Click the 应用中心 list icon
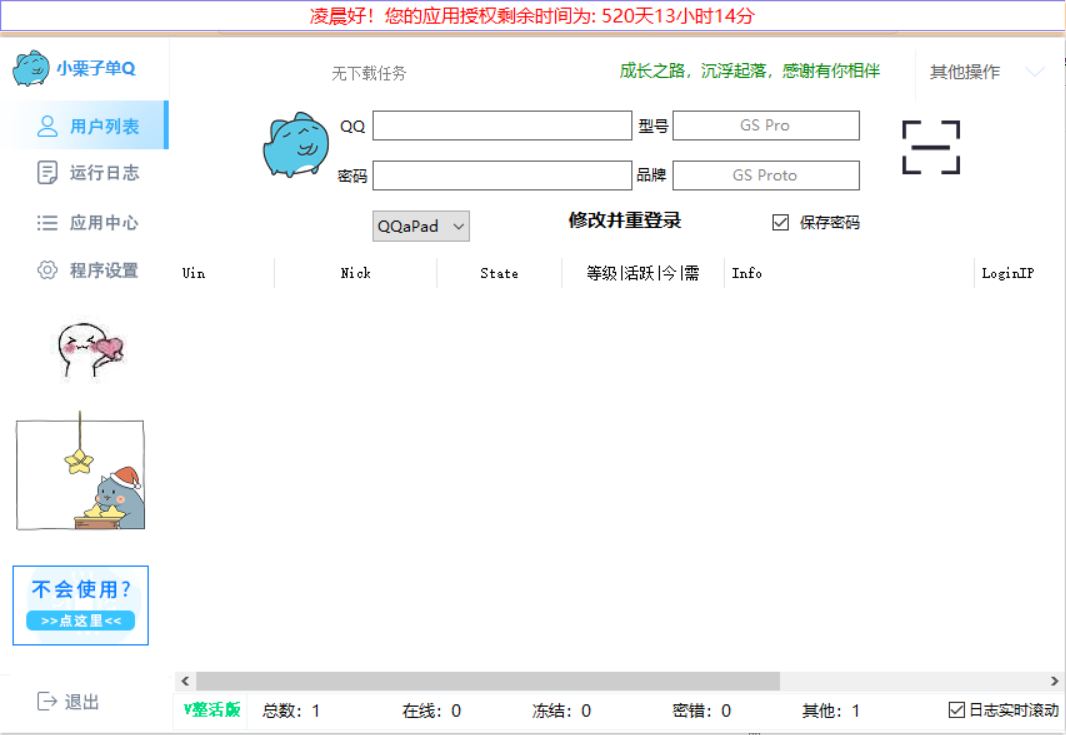 click(x=48, y=223)
